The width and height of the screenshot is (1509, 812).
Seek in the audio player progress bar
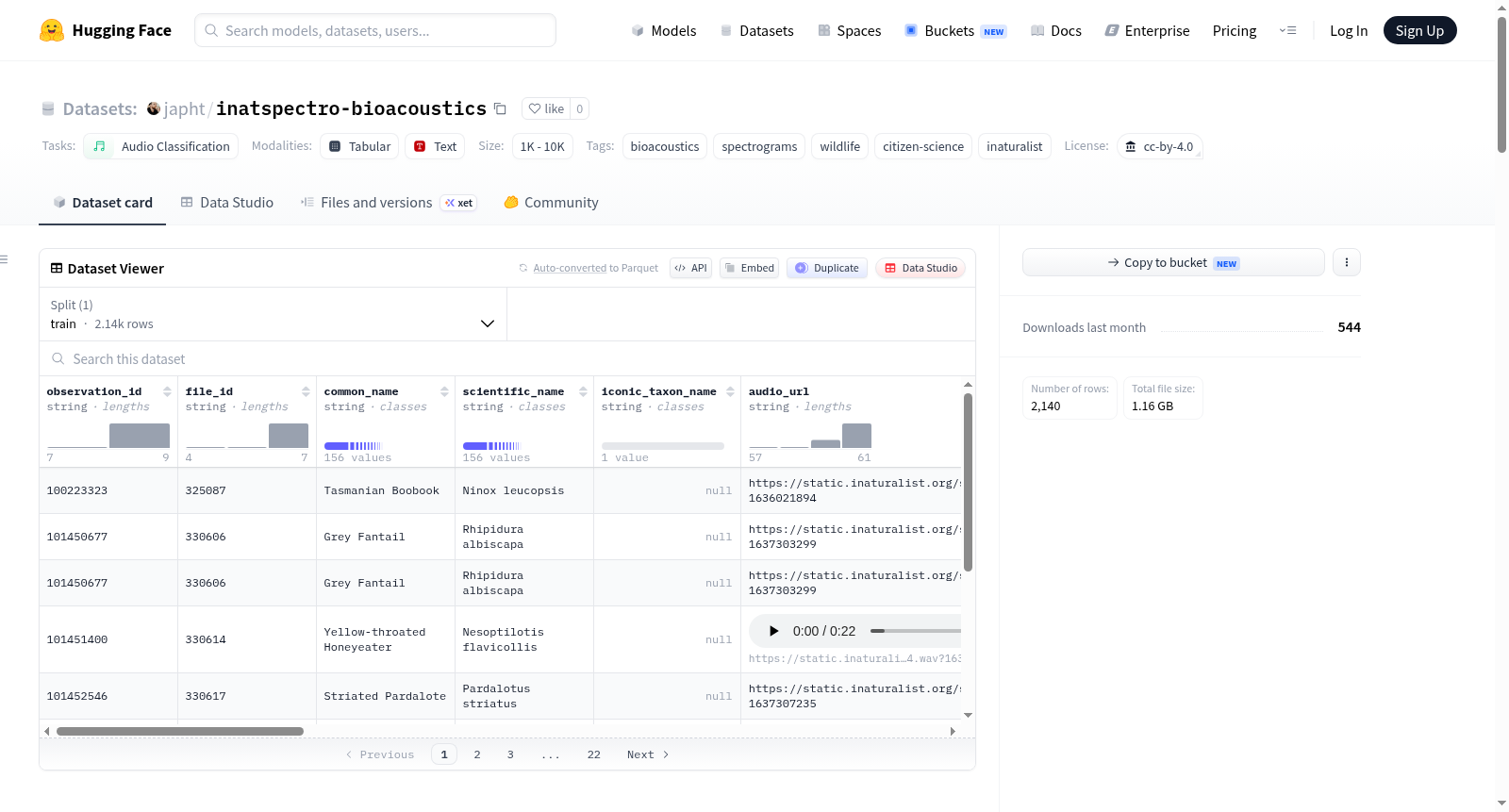tap(915, 631)
